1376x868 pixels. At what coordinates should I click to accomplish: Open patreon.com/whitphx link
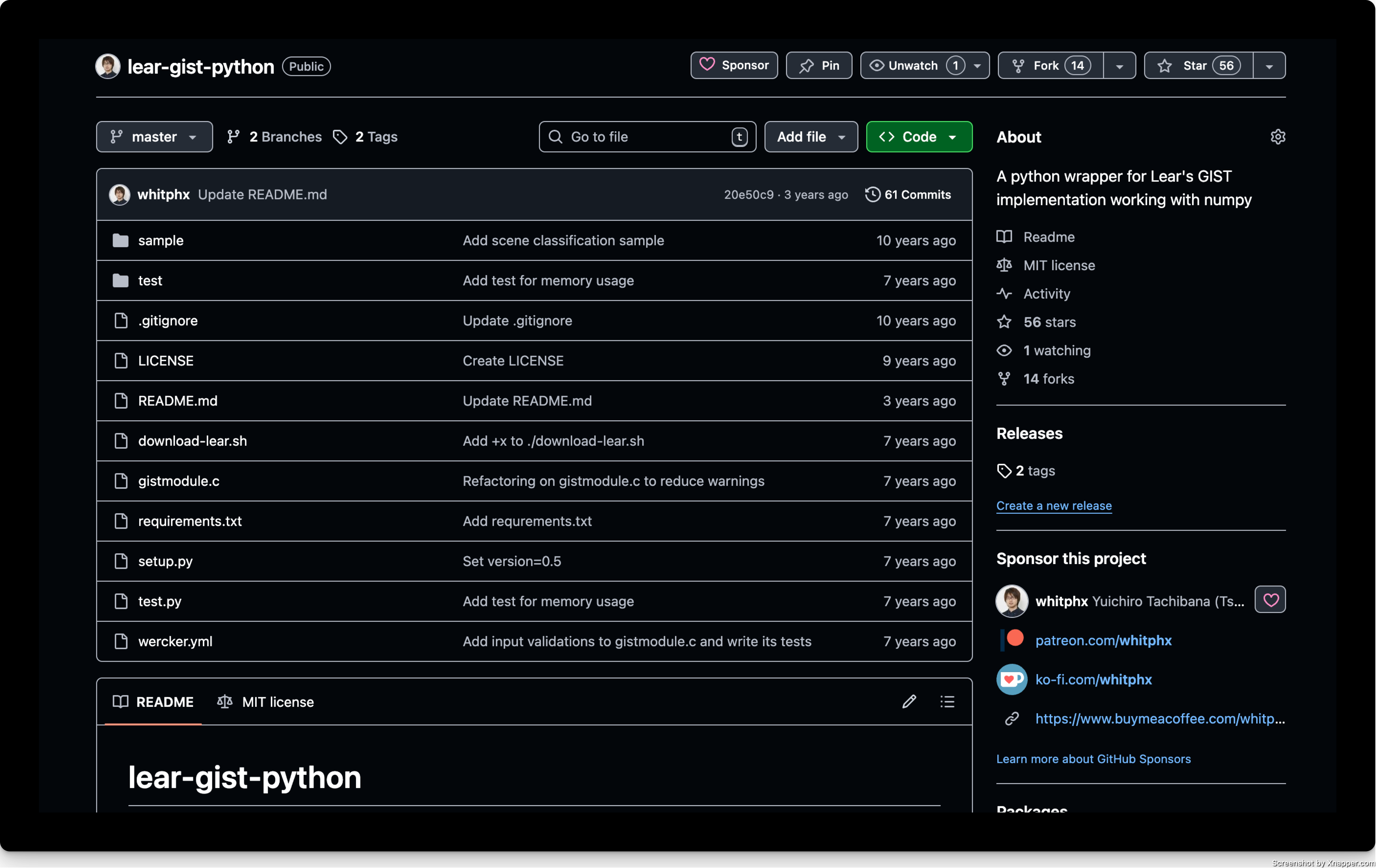click(1103, 641)
